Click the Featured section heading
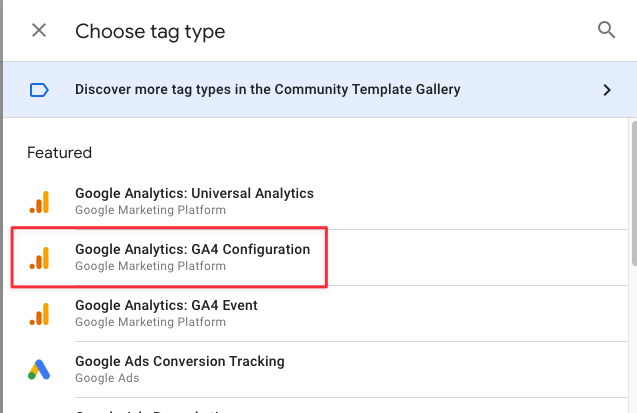Screen dimensions: 637x413 point(59,153)
